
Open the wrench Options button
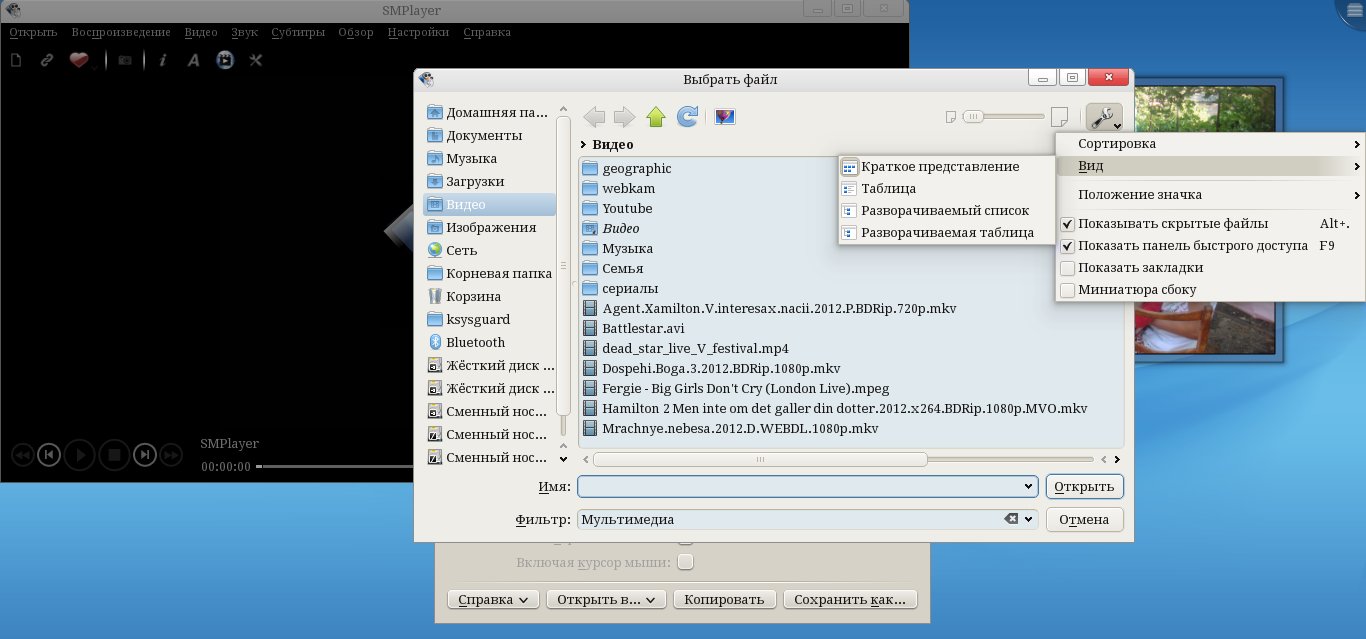[1104, 118]
